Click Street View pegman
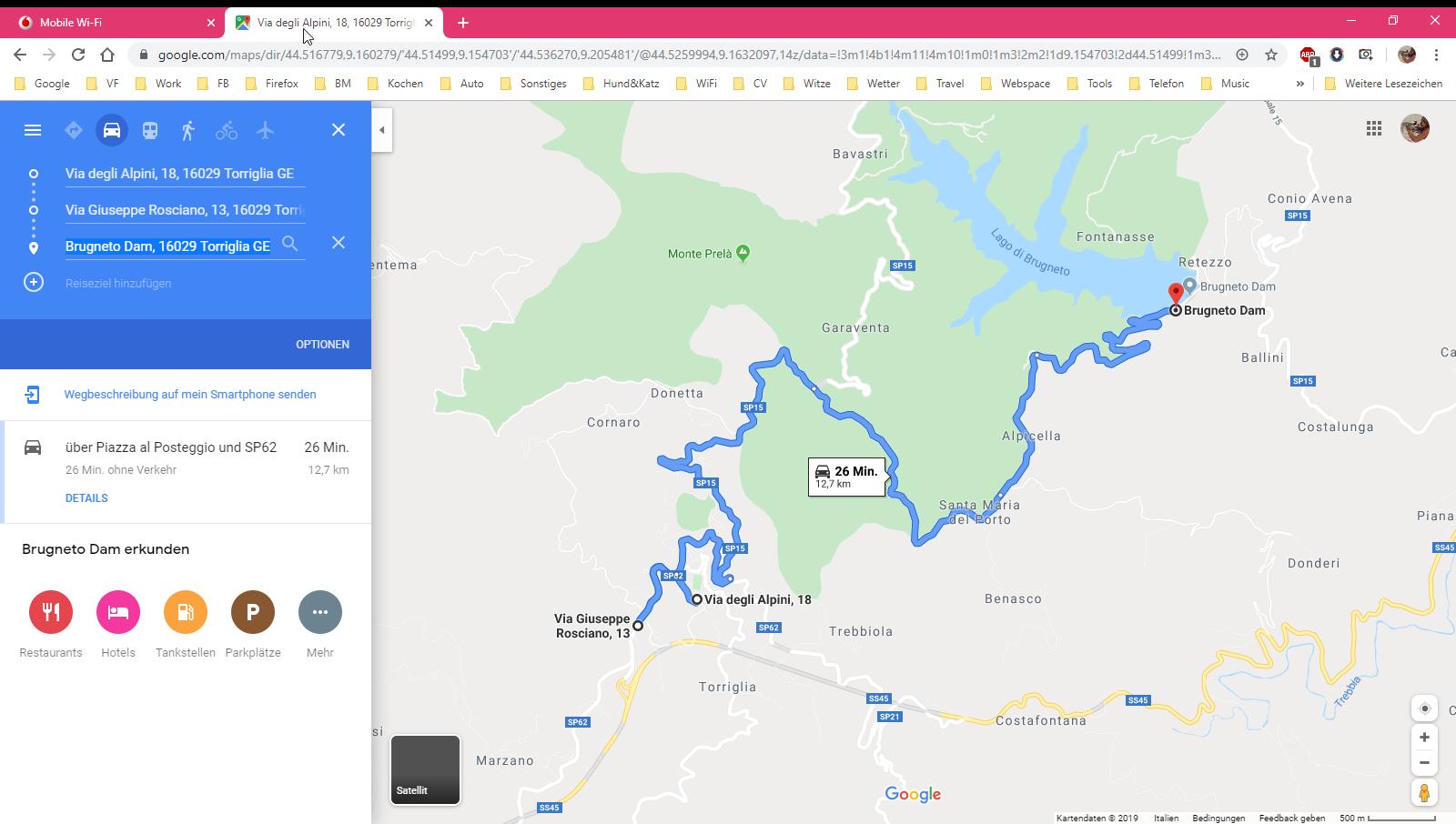The width and height of the screenshot is (1456, 824). tap(1424, 792)
